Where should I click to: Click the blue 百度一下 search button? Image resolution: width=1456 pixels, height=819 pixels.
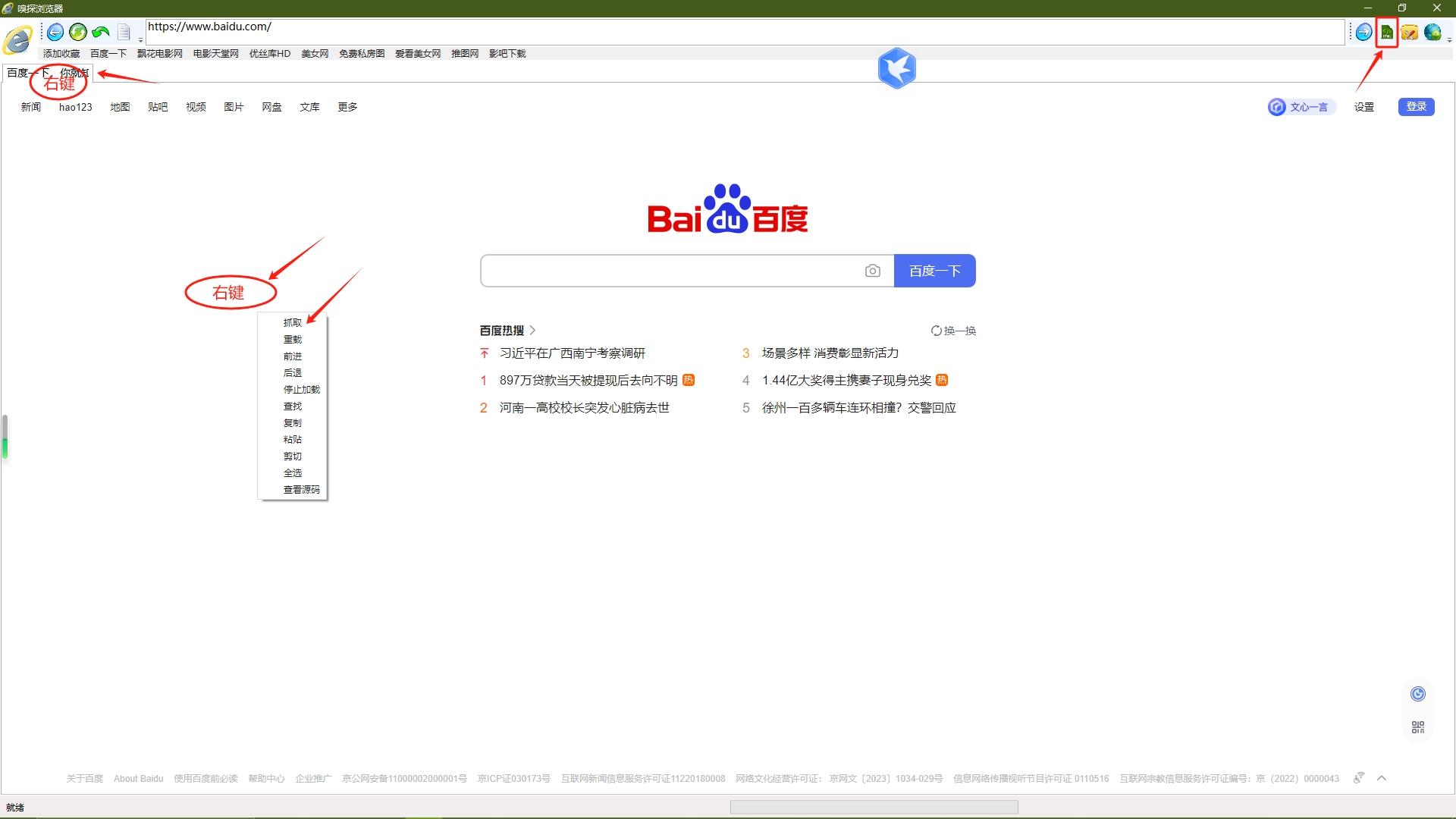click(935, 271)
